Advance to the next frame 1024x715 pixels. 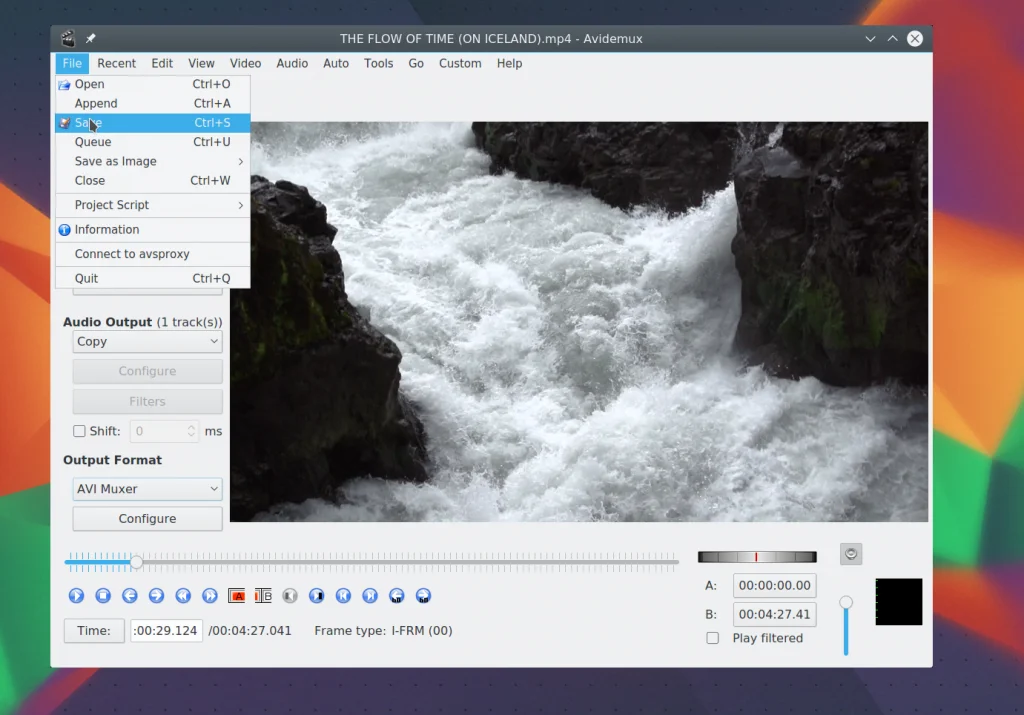[156, 596]
